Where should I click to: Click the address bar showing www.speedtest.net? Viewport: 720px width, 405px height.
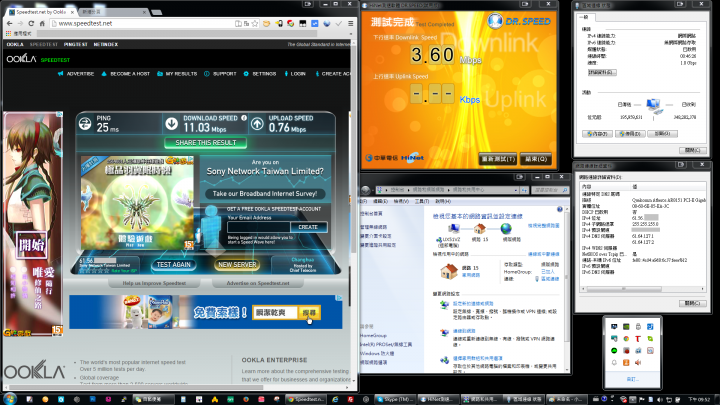(142, 23)
